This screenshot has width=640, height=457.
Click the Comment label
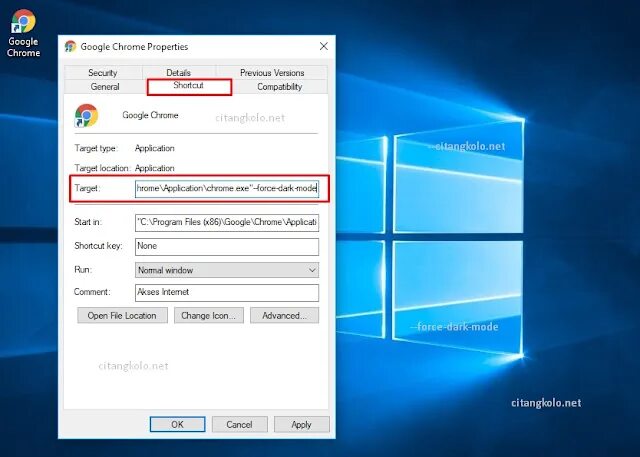coord(92,292)
